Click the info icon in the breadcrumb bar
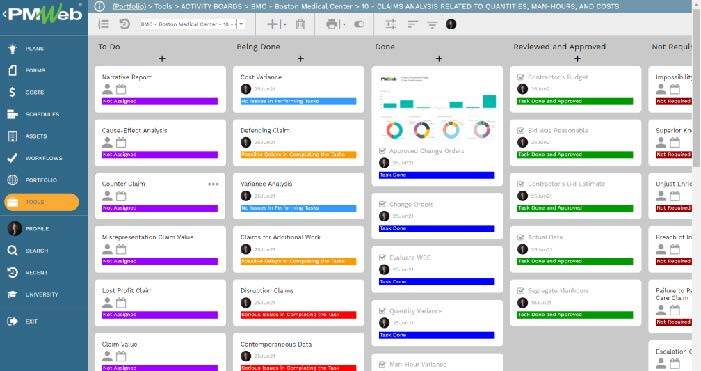The image size is (701, 371). [100, 6]
